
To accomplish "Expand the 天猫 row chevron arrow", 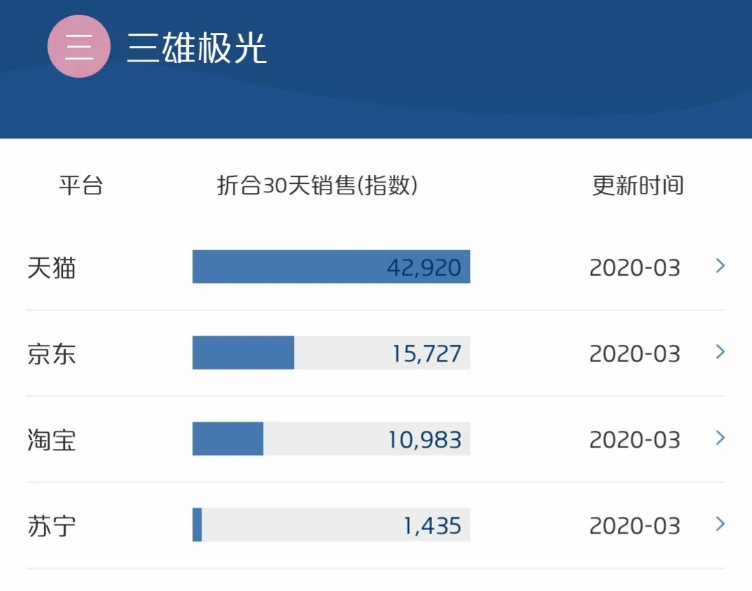I will point(720,266).
